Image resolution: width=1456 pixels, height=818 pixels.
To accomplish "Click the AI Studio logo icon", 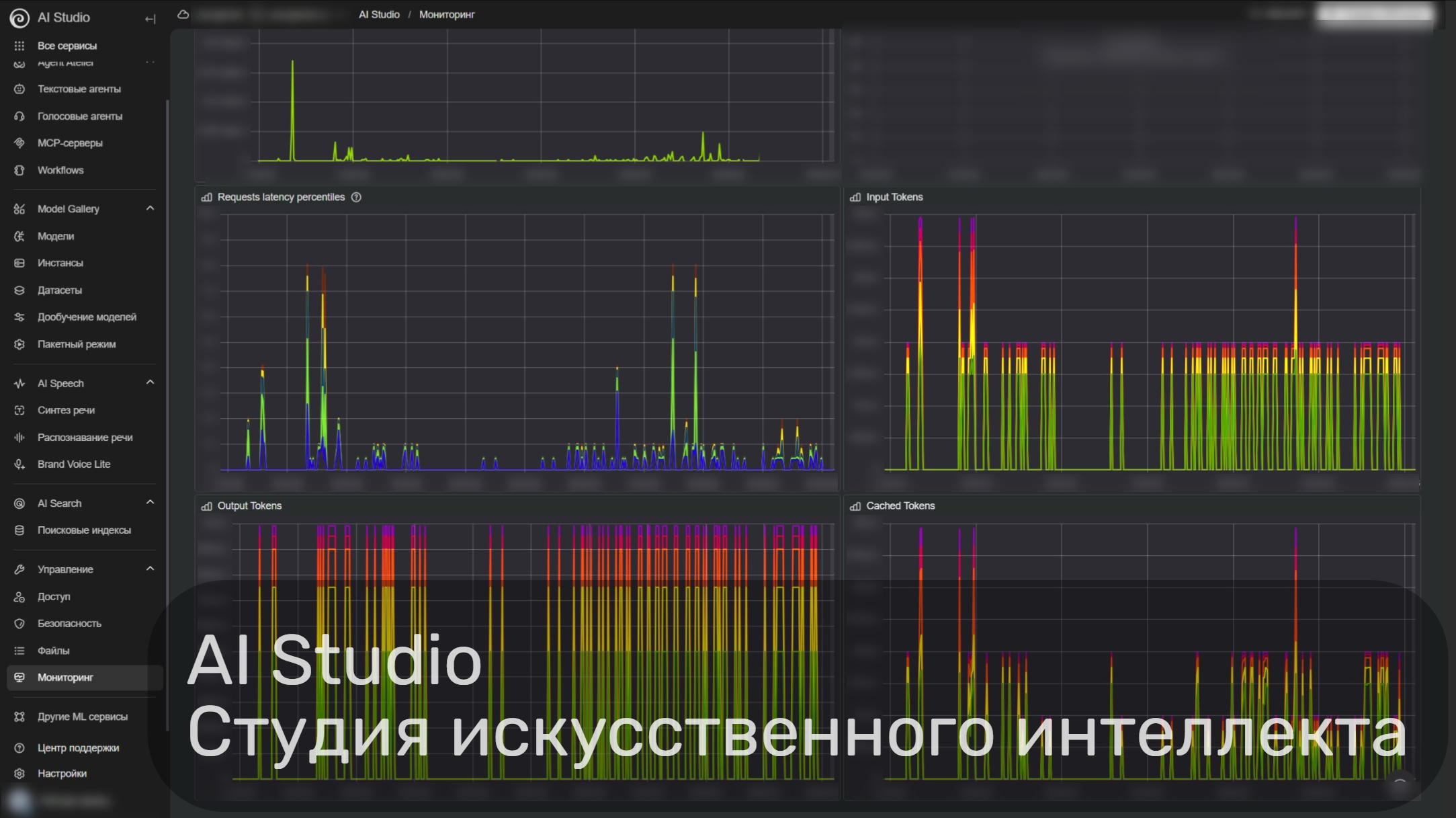I will [x=19, y=17].
